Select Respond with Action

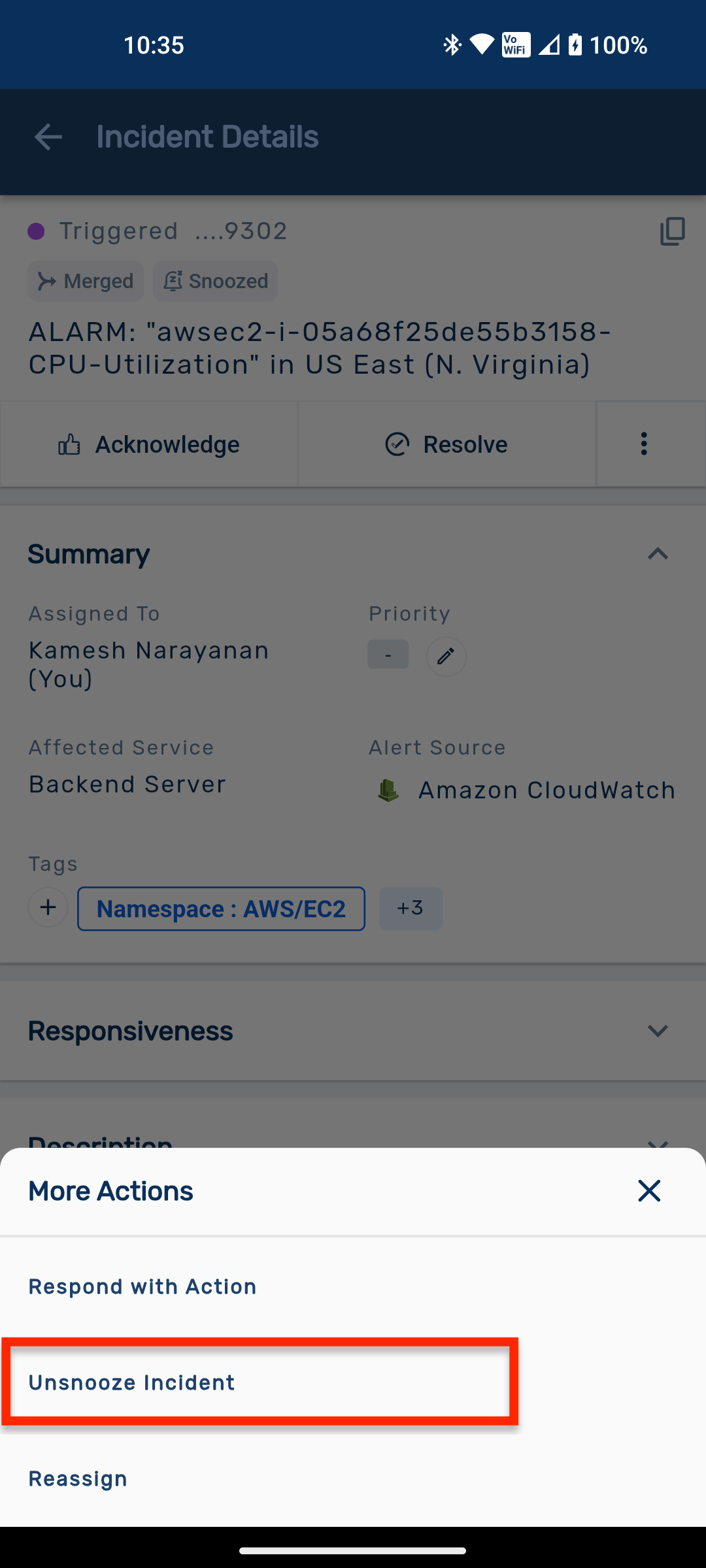coord(143,1286)
